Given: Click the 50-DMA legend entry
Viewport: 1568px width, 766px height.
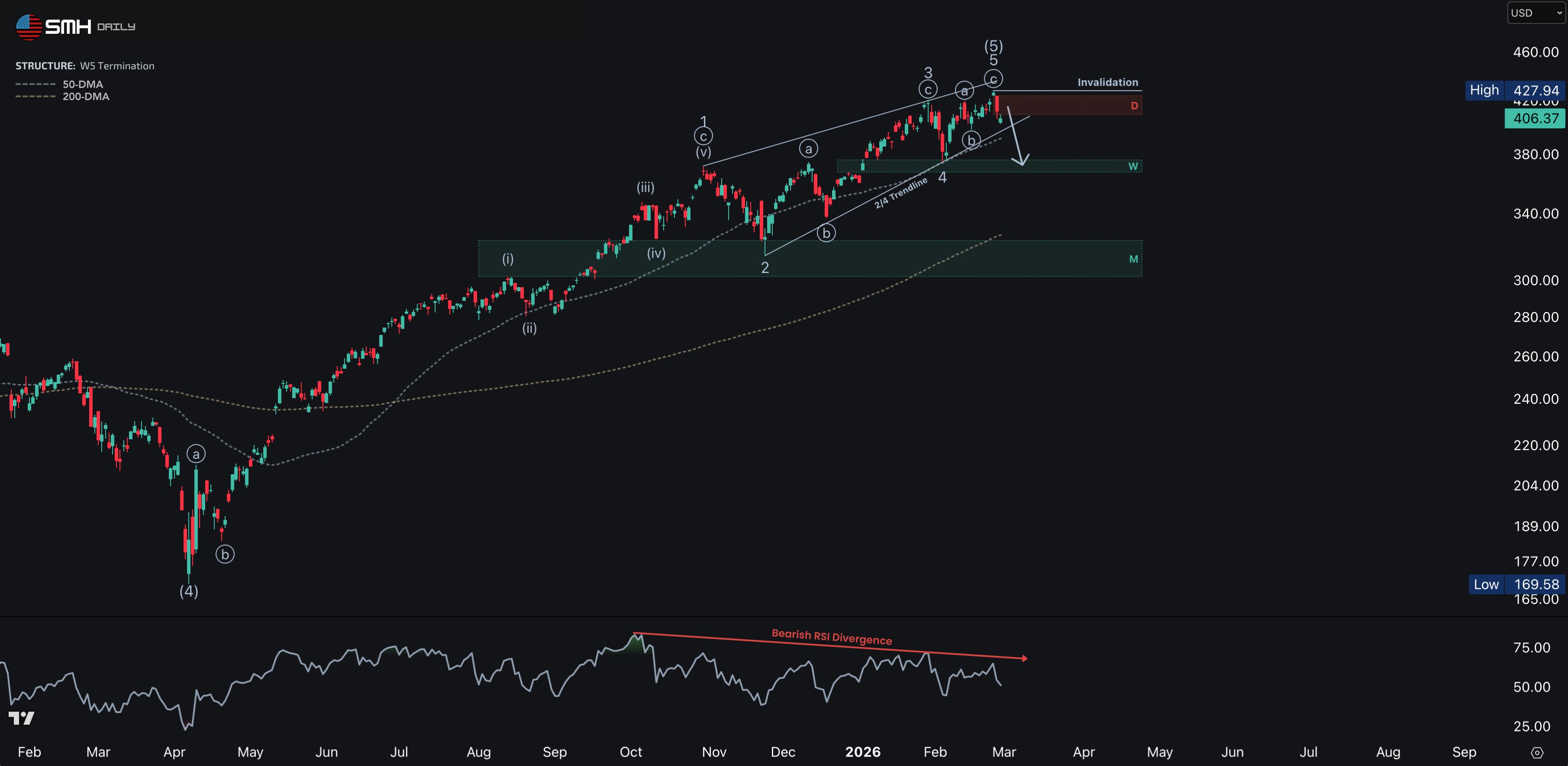Looking at the screenshot, I should [x=83, y=84].
